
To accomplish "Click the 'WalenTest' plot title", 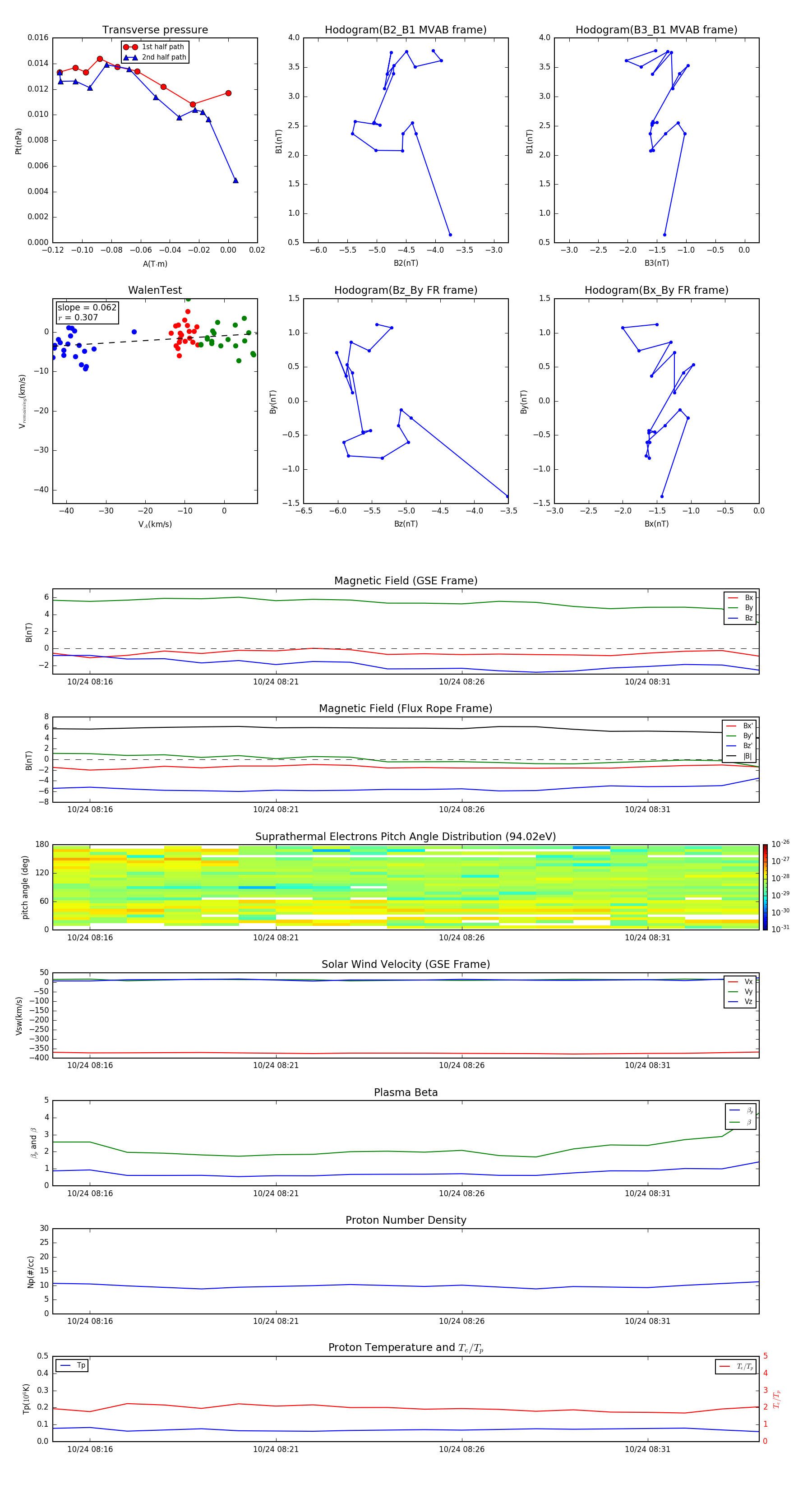I will [155, 290].
